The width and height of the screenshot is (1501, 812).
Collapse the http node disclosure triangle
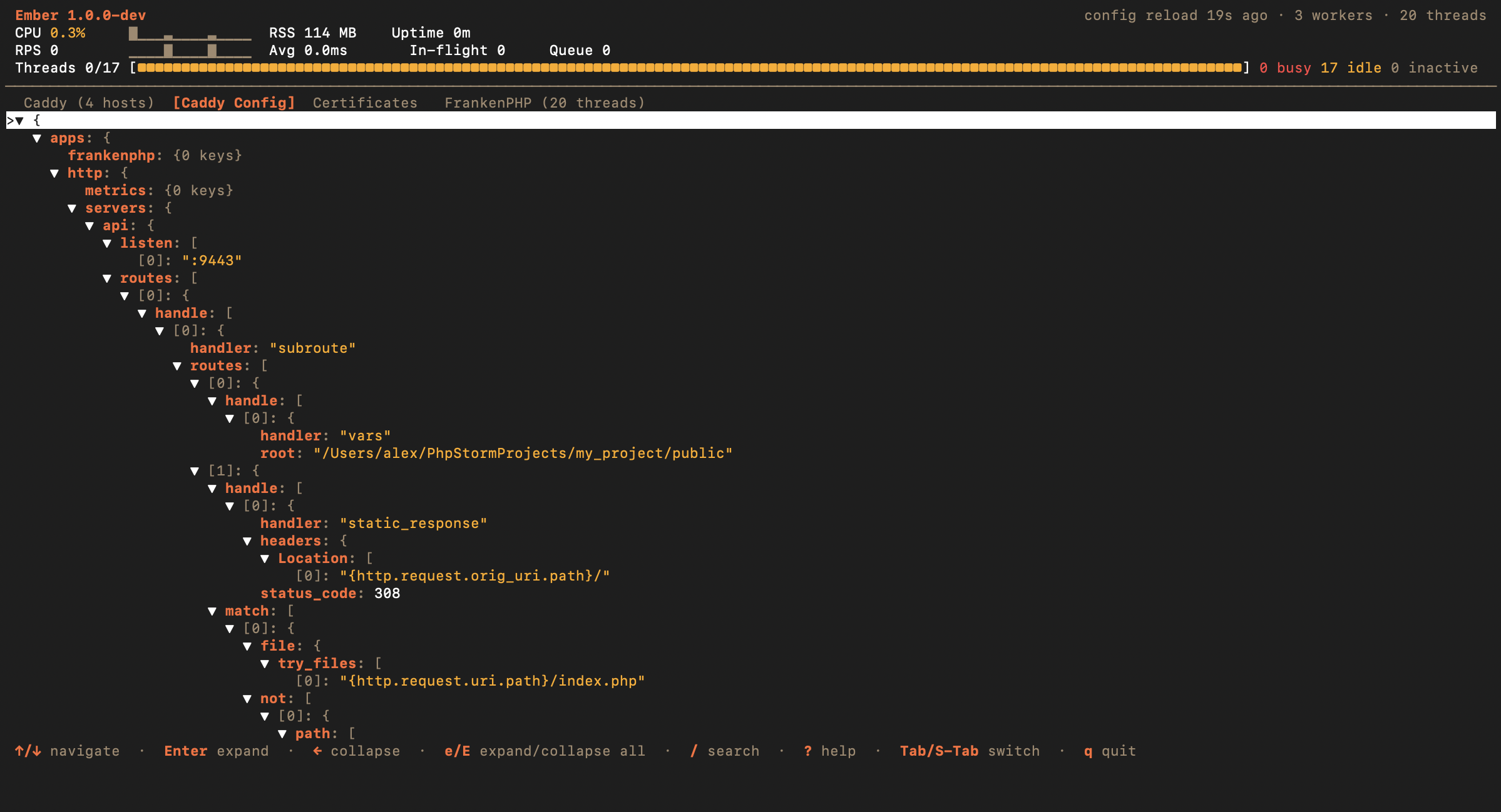click(x=54, y=173)
